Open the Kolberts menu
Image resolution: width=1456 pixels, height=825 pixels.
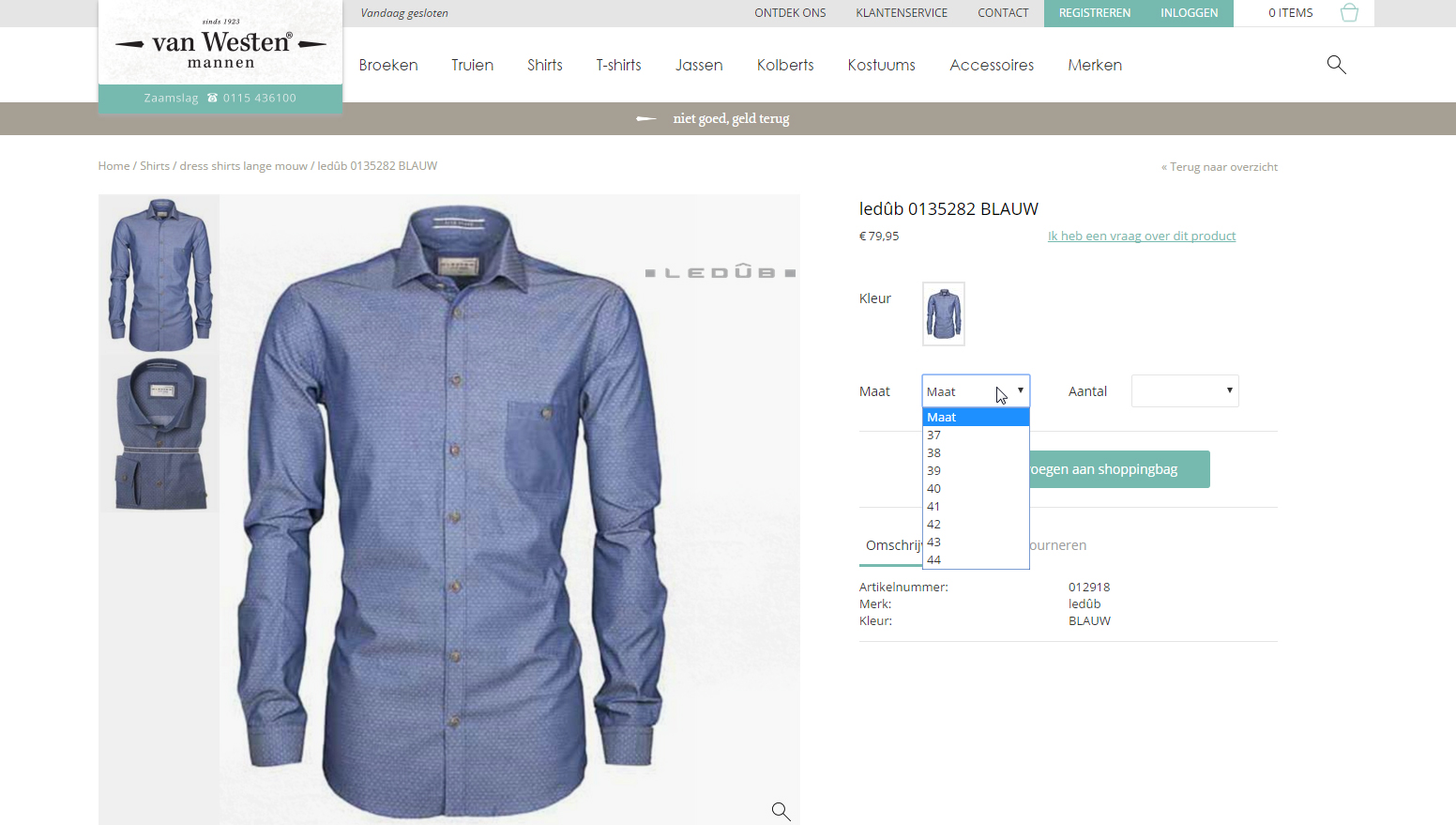(x=785, y=65)
